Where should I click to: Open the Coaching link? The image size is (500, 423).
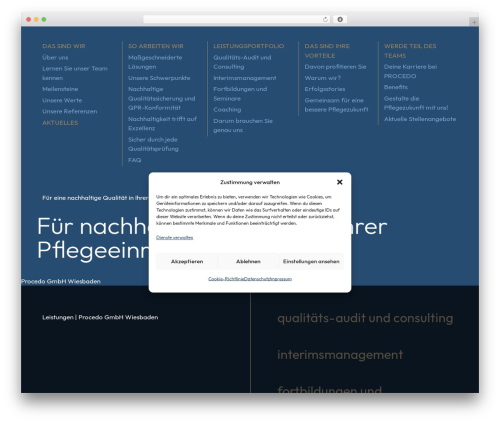(227, 110)
